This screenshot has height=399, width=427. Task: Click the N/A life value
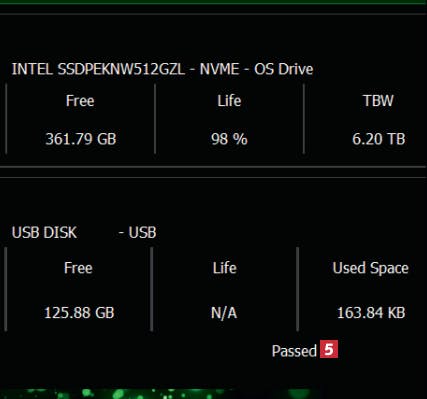(224, 313)
